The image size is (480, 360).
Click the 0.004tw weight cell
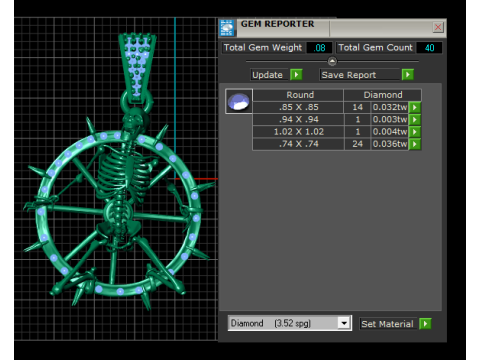coord(390,132)
